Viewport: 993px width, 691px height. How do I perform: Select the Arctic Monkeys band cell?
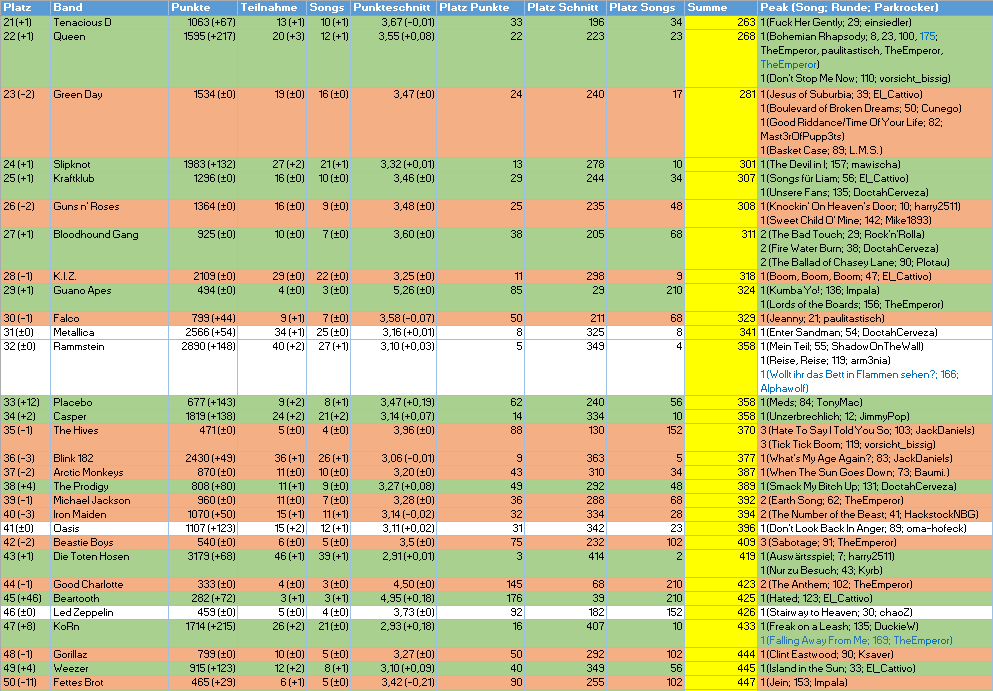(110, 472)
